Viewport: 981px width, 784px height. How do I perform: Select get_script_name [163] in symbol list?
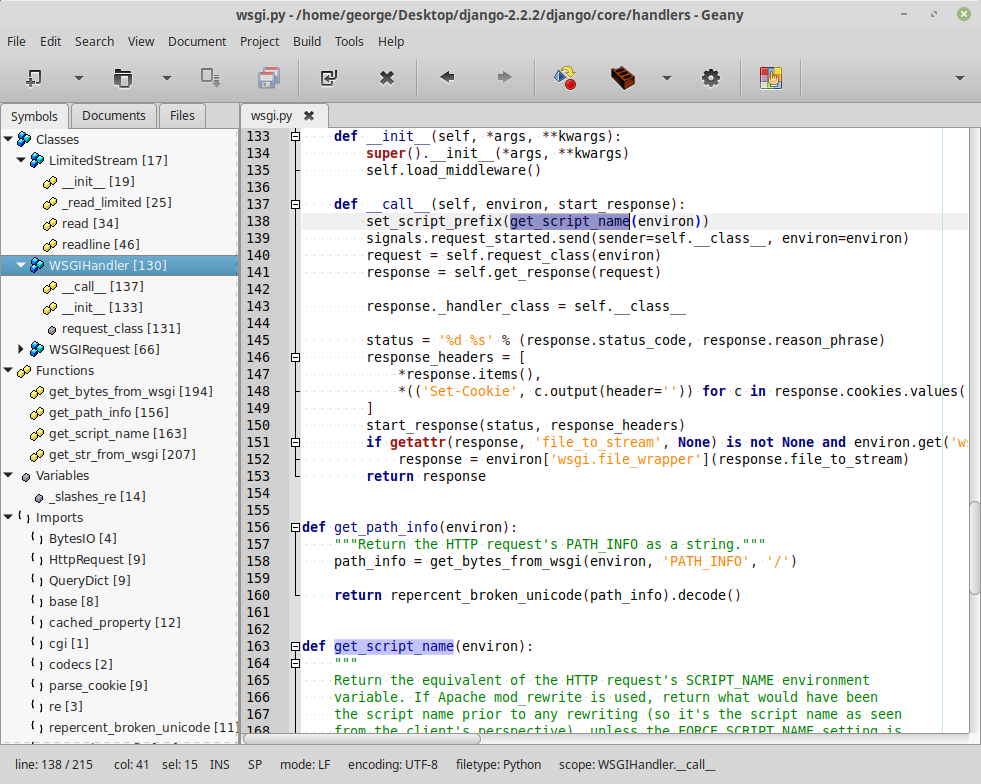coord(117,433)
